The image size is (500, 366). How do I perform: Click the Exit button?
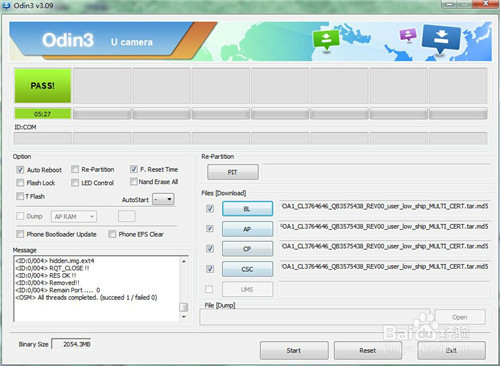click(x=451, y=350)
